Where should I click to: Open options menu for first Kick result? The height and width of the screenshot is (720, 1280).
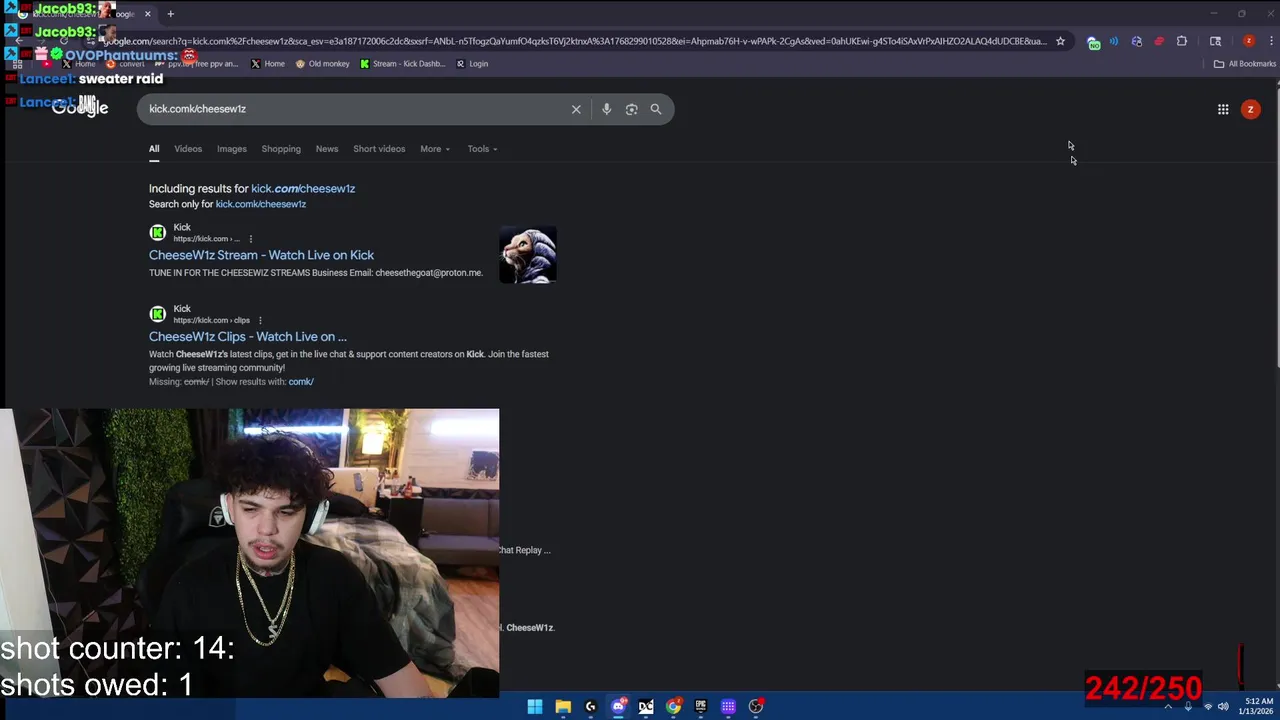coord(251,239)
